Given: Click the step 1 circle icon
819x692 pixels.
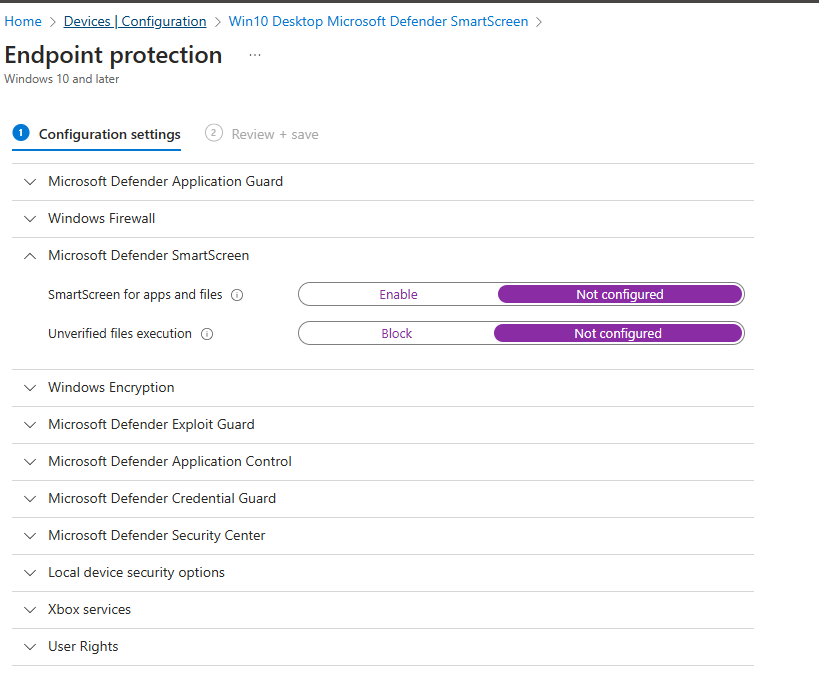Looking at the screenshot, I should 21,133.
